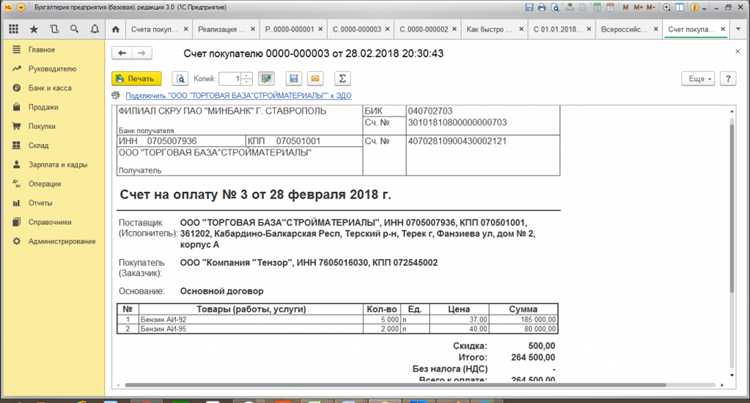Viewport: 750px width, 403px height.
Task: Open notifications bell icon
Action: click(95, 29)
